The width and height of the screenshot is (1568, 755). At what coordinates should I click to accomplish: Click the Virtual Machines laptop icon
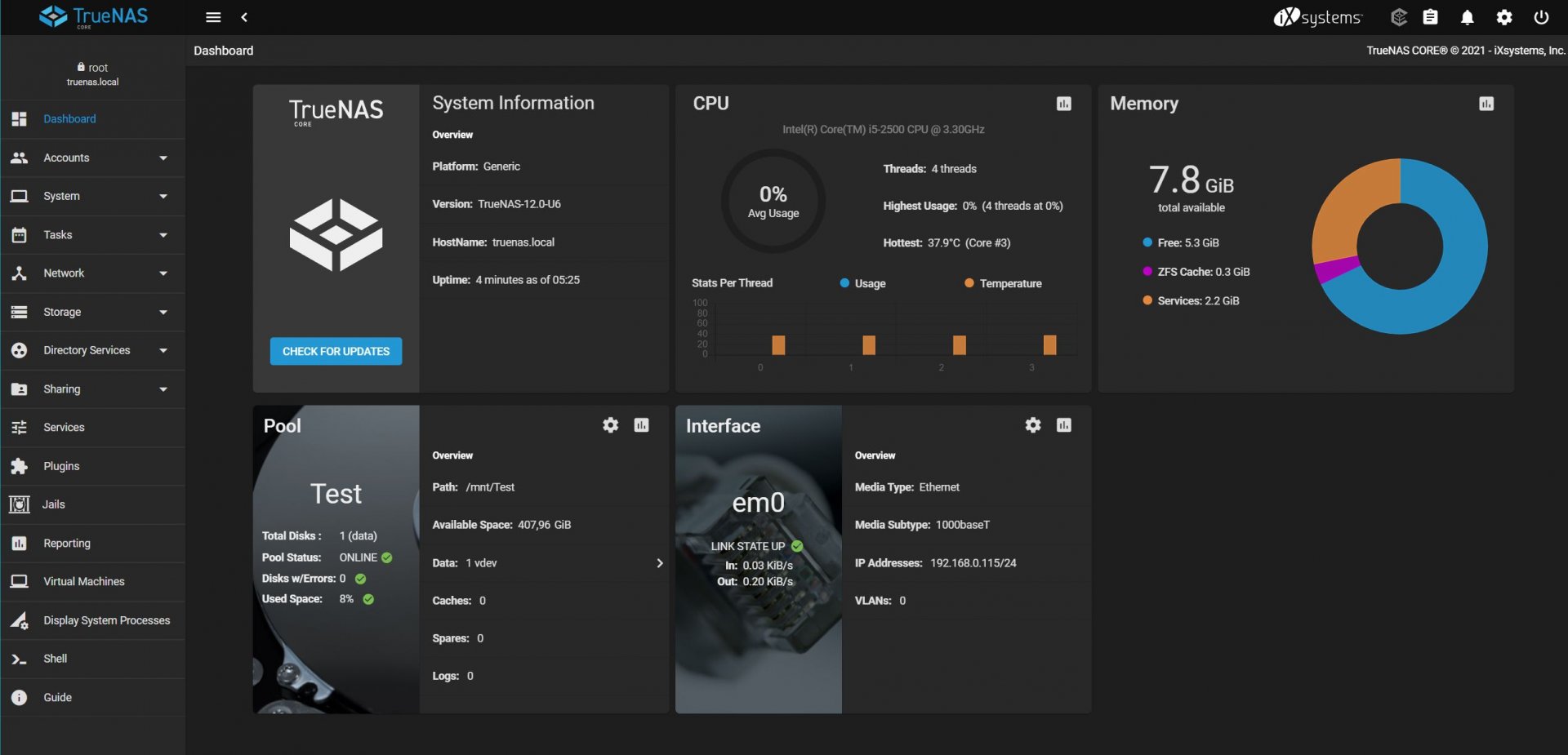click(x=20, y=581)
